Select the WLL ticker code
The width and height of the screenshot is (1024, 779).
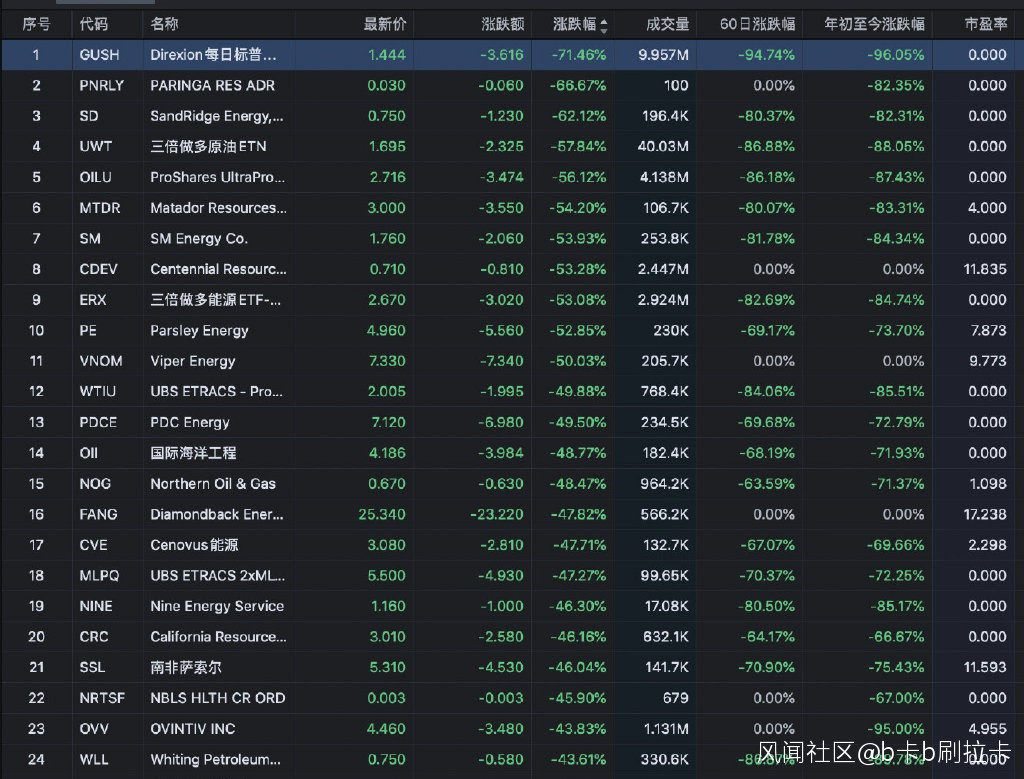click(x=94, y=759)
